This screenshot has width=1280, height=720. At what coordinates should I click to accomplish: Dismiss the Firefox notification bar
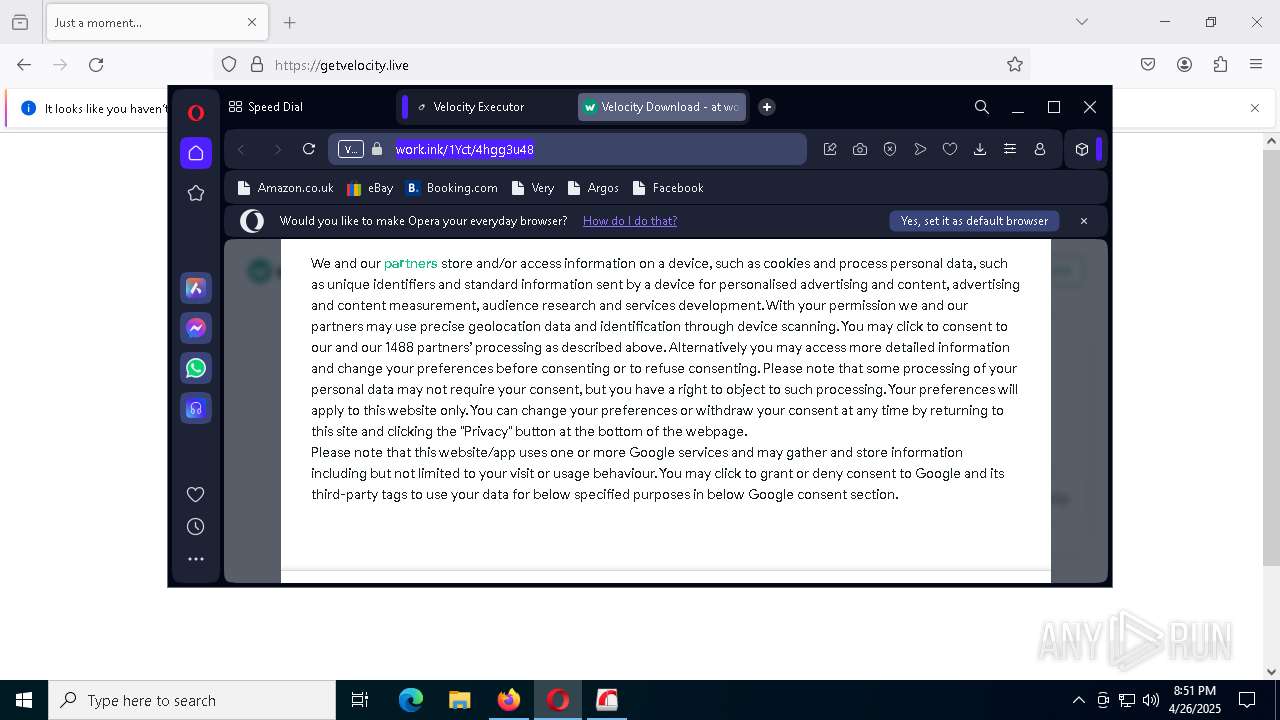point(1255,108)
